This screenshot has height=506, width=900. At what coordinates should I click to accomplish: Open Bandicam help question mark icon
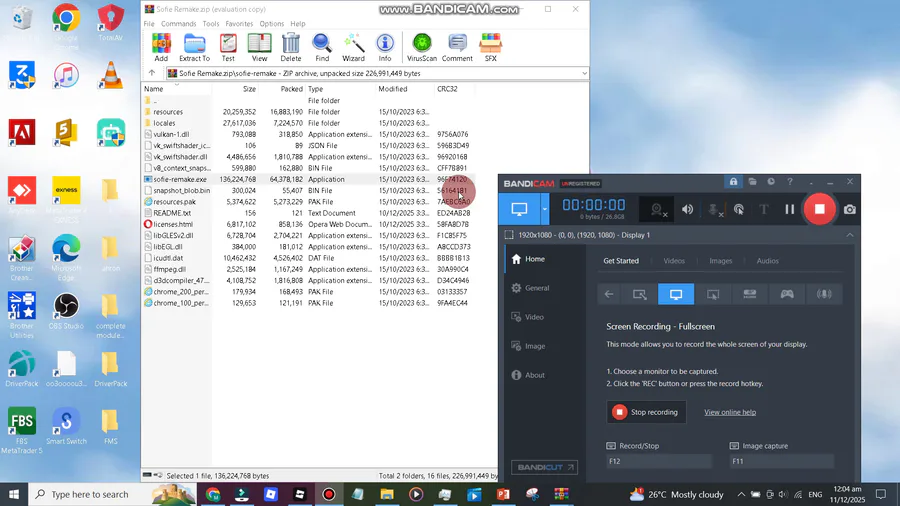tap(790, 182)
